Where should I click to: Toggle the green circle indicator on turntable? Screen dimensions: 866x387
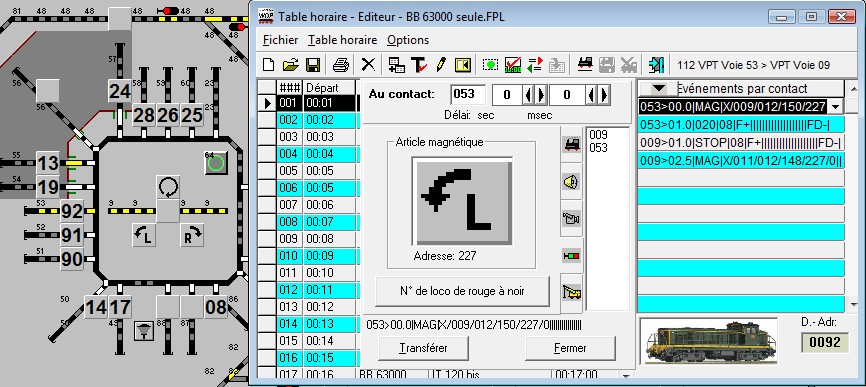216,163
